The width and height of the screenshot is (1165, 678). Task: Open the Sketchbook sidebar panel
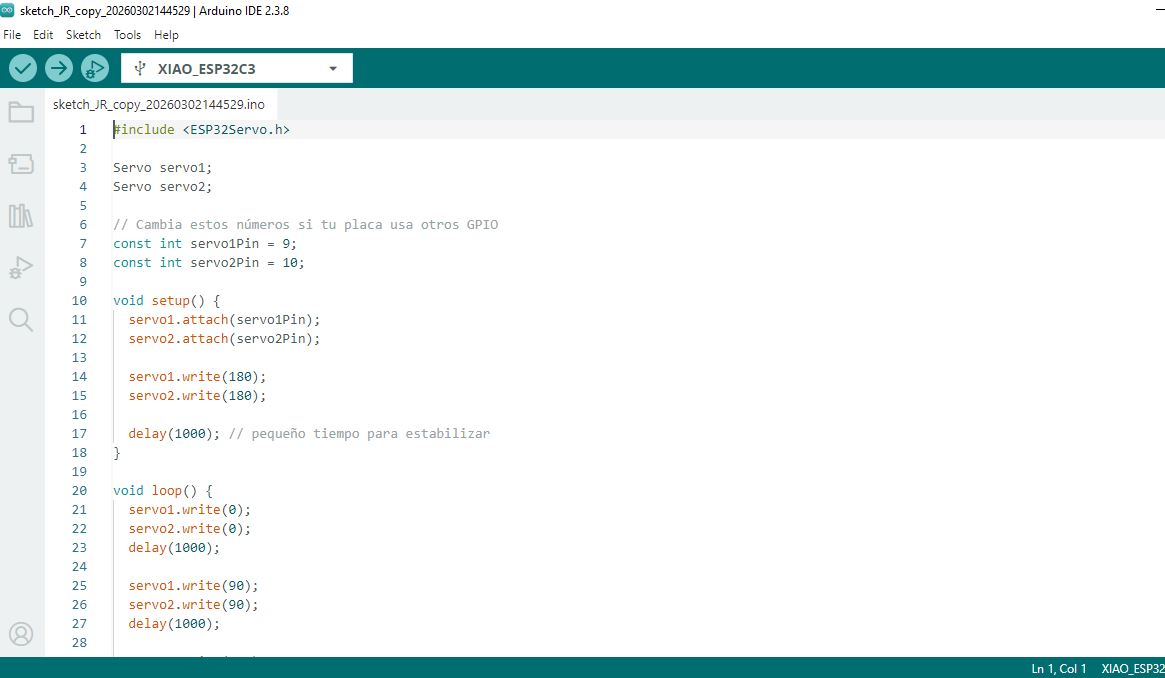tap(21, 112)
